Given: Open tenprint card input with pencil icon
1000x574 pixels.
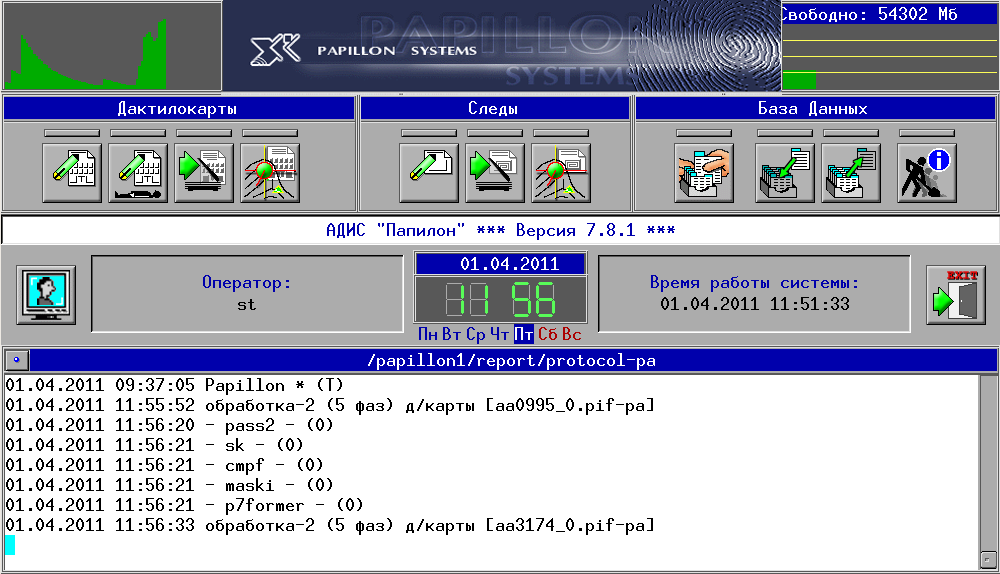Looking at the screenshot, I should coord(72,173).
